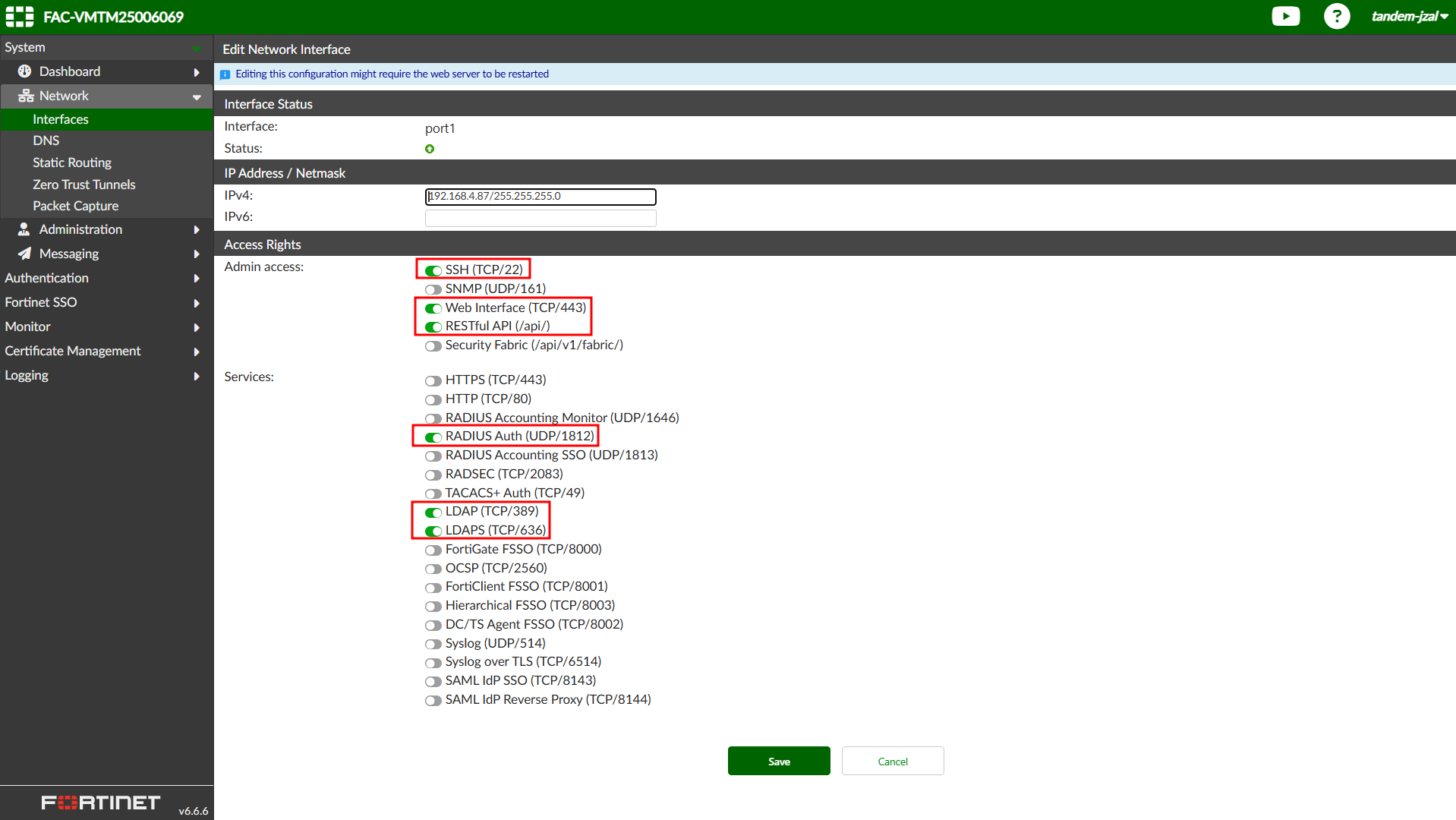Open the tandem-jzal user dropdown
Screen dimensions: 1456x820
(1409, 16)
